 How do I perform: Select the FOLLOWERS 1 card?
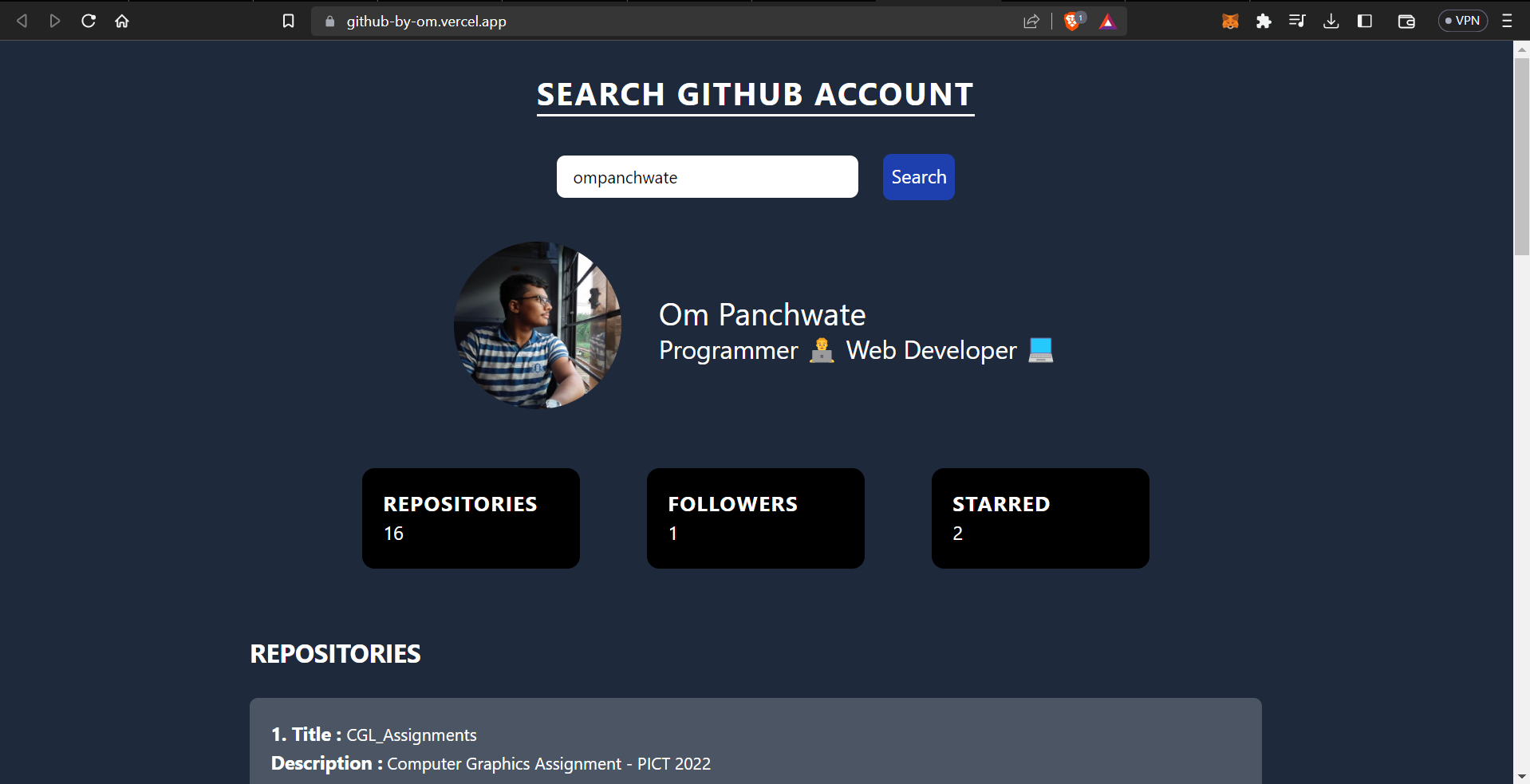(755, 518)
